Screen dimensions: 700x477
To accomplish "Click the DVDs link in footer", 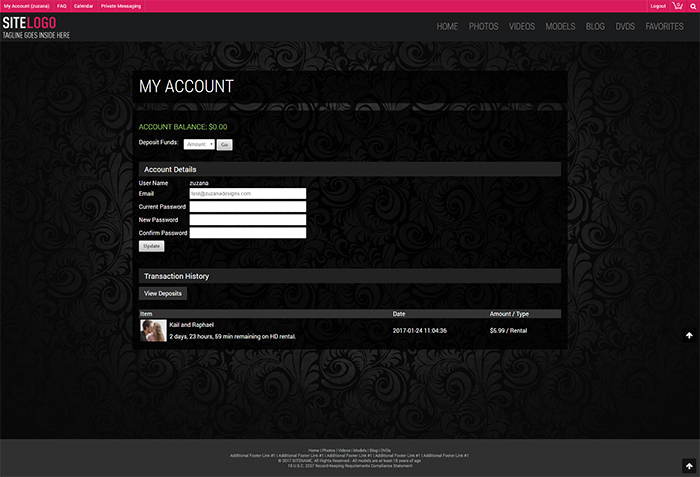I will click(x=386, y=451).
